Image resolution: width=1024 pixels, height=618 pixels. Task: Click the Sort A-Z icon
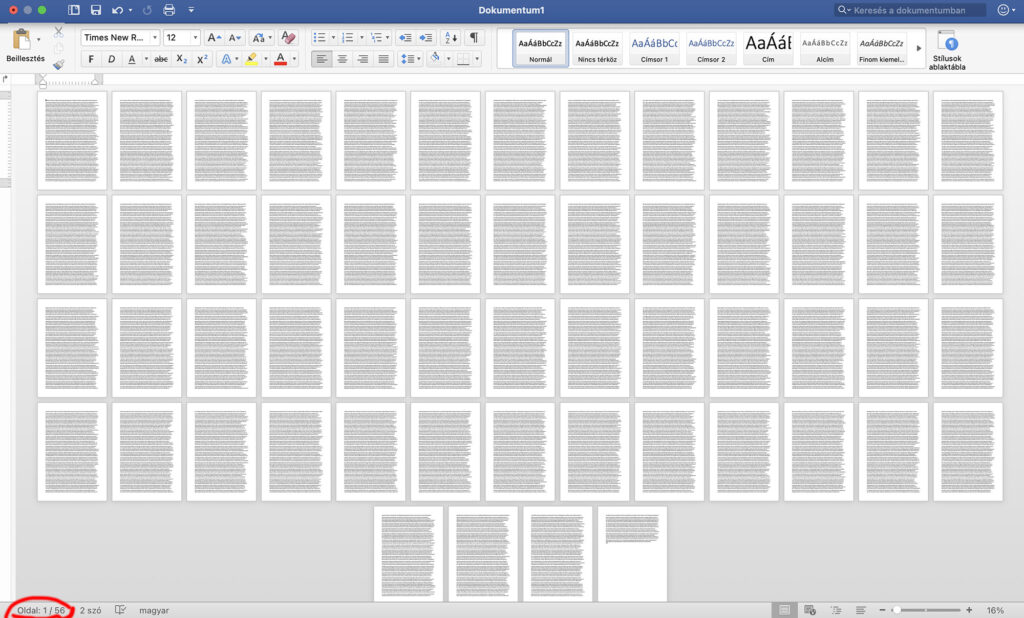(x=450, y=37)
